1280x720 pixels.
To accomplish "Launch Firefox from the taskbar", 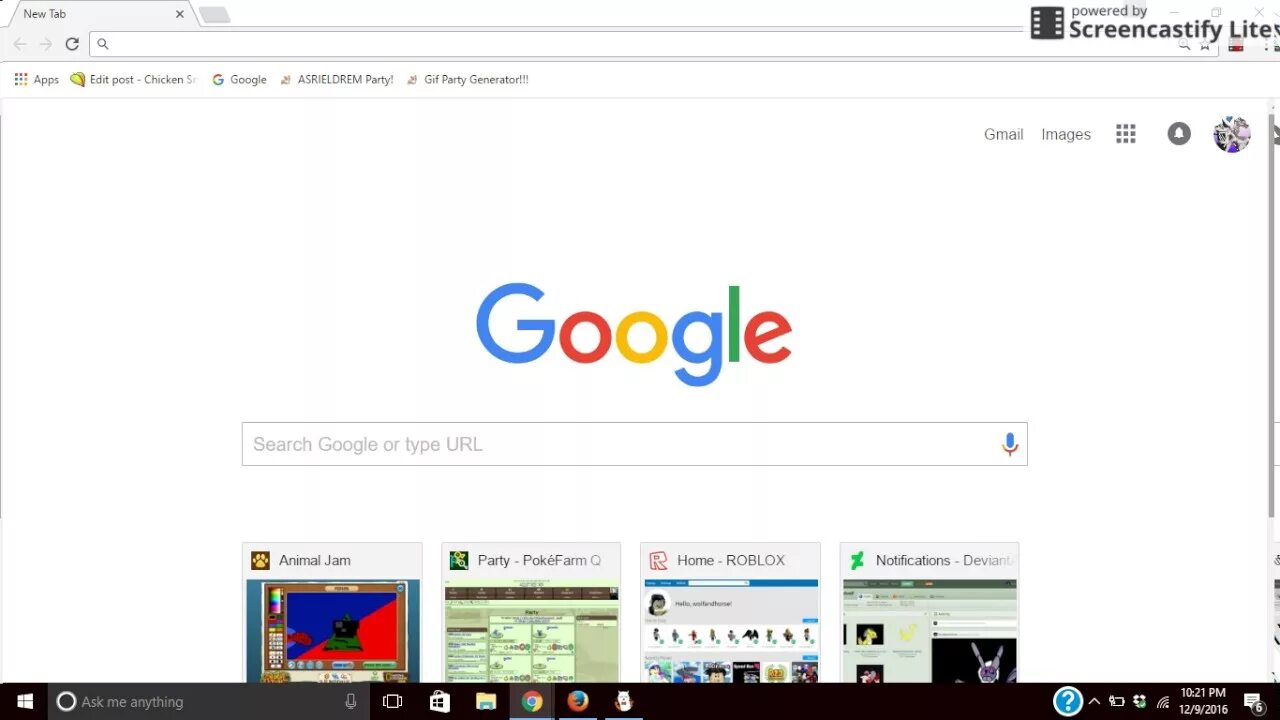I will coord(578,701).
